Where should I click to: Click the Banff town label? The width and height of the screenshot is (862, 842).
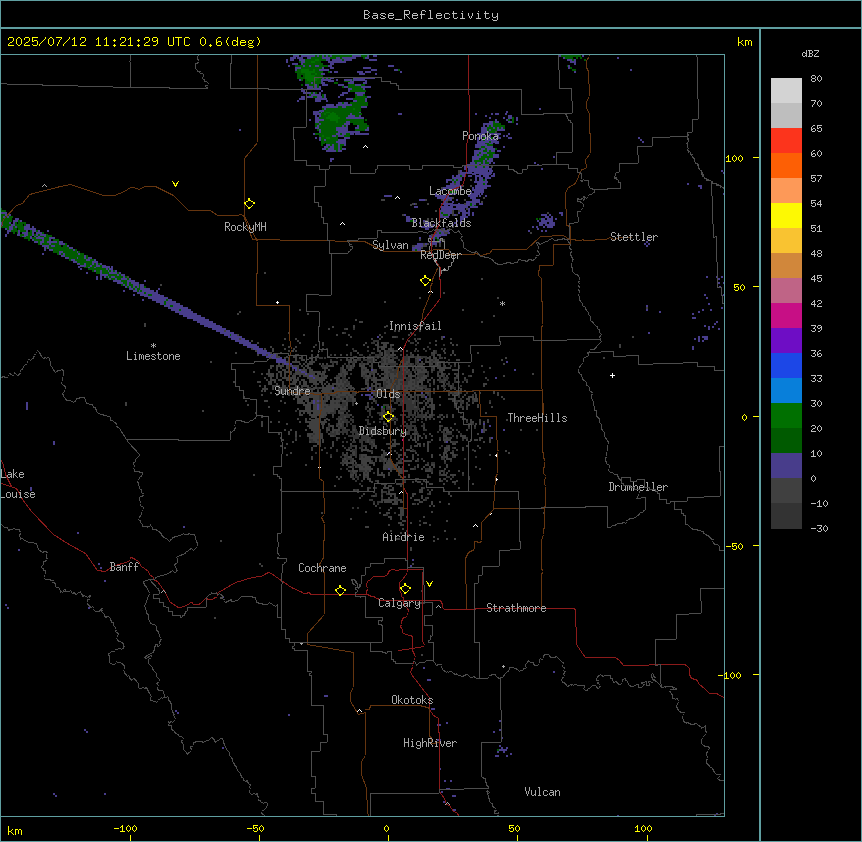[x=124, y=567]
